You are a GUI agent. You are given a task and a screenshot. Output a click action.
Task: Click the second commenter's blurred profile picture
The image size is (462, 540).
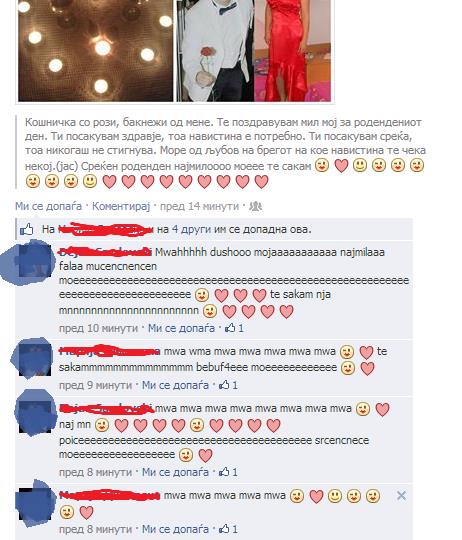tap(32, 357)
